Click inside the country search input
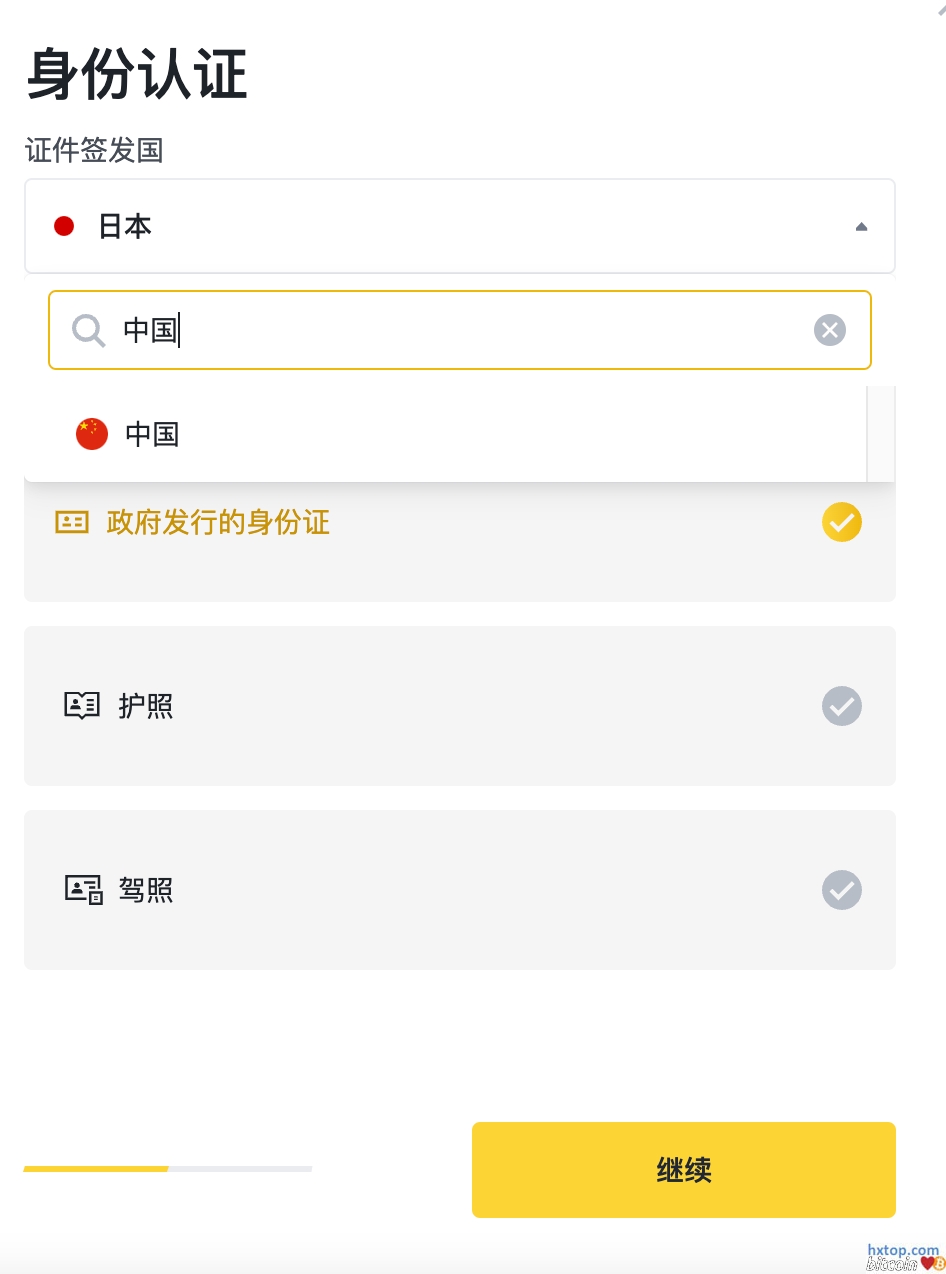This screenshot has height=1274, width=946. point(459,330)
